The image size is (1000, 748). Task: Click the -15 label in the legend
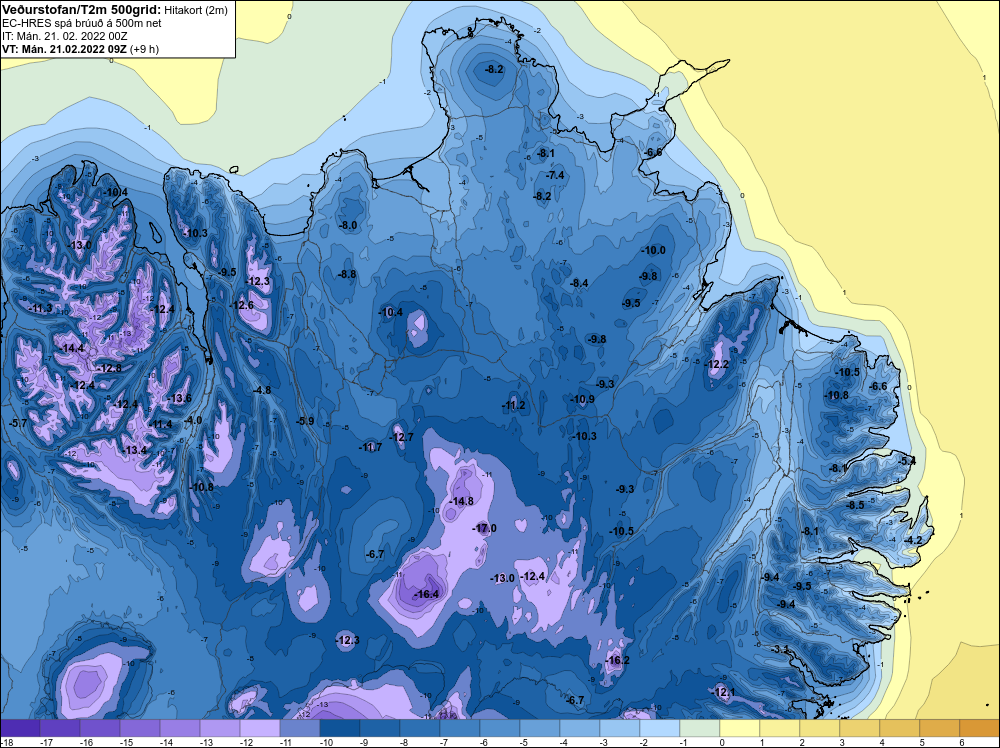(126, 742)
